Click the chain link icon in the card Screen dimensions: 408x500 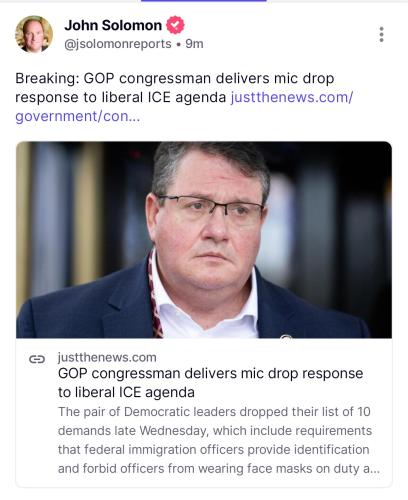(x=37, y=359)
